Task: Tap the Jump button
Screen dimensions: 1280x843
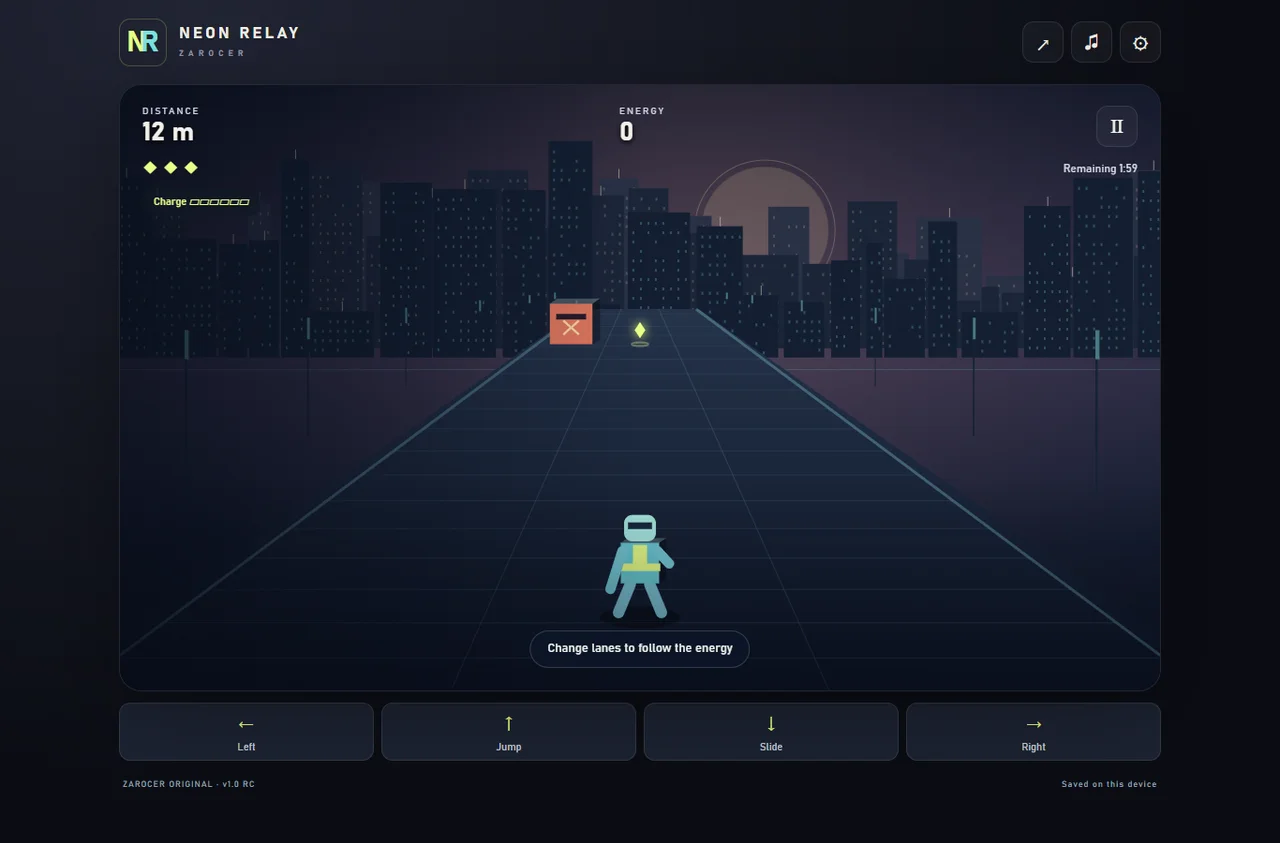Action: [509, 732]
